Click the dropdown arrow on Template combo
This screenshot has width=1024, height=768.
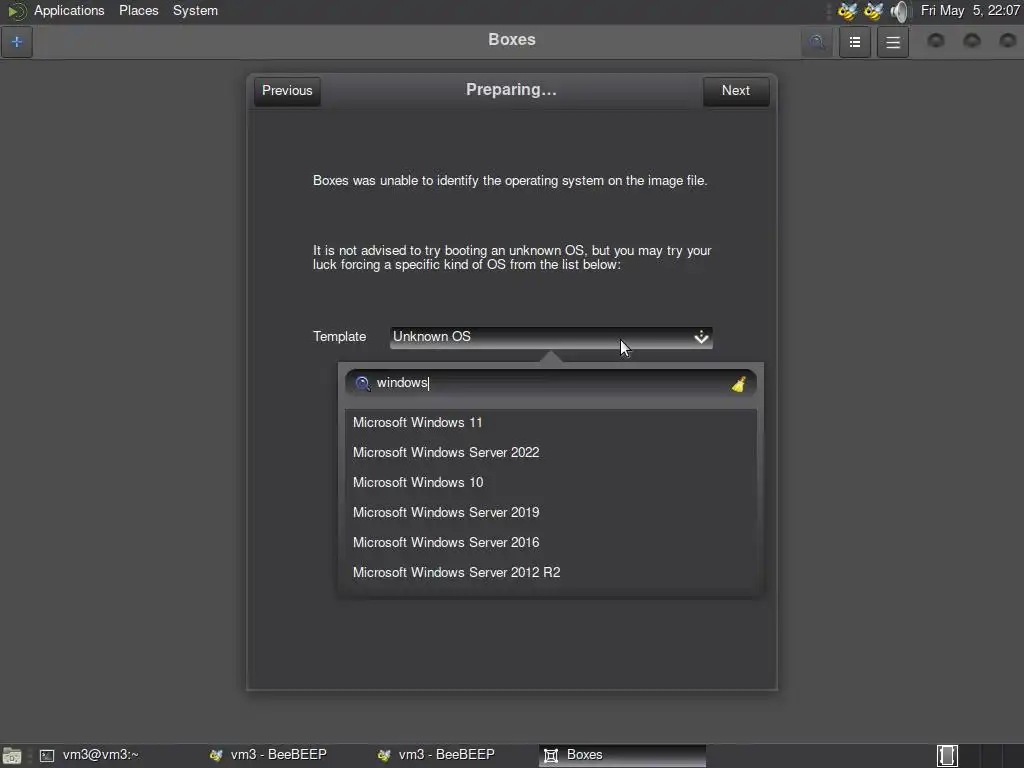[x=701, y=337]
